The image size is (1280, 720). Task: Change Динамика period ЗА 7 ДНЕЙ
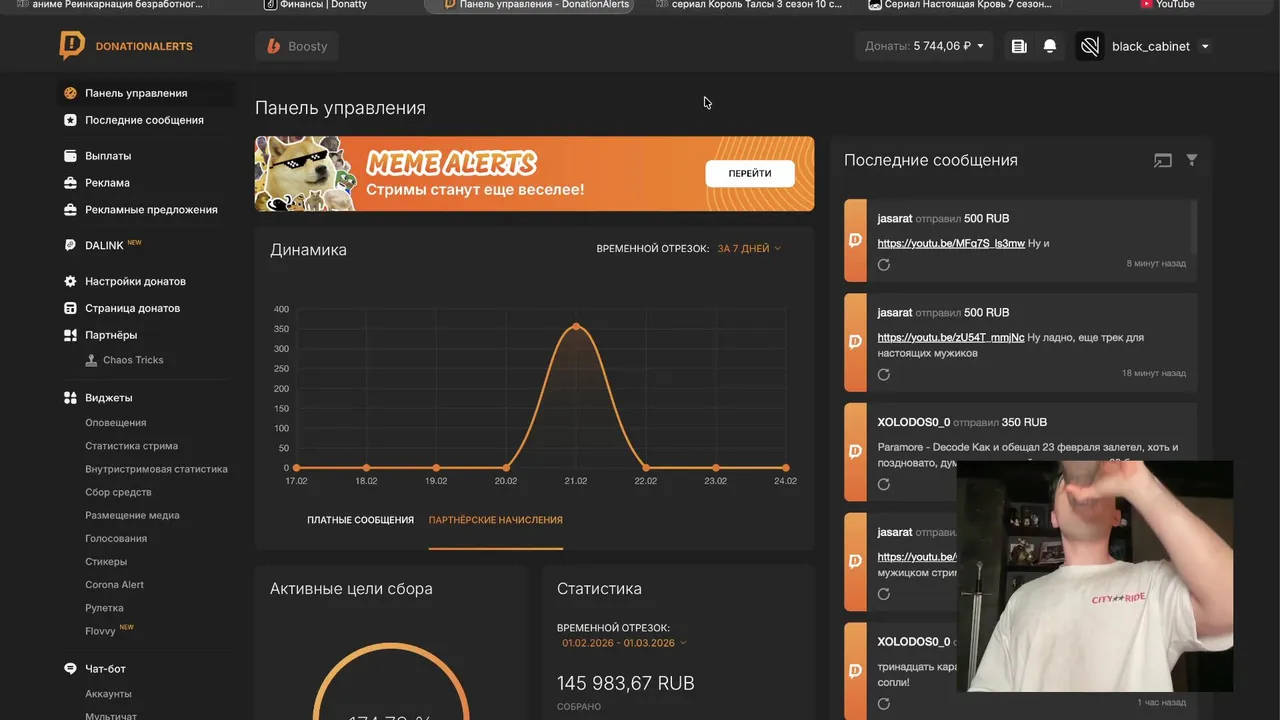(x=749, y=248)
